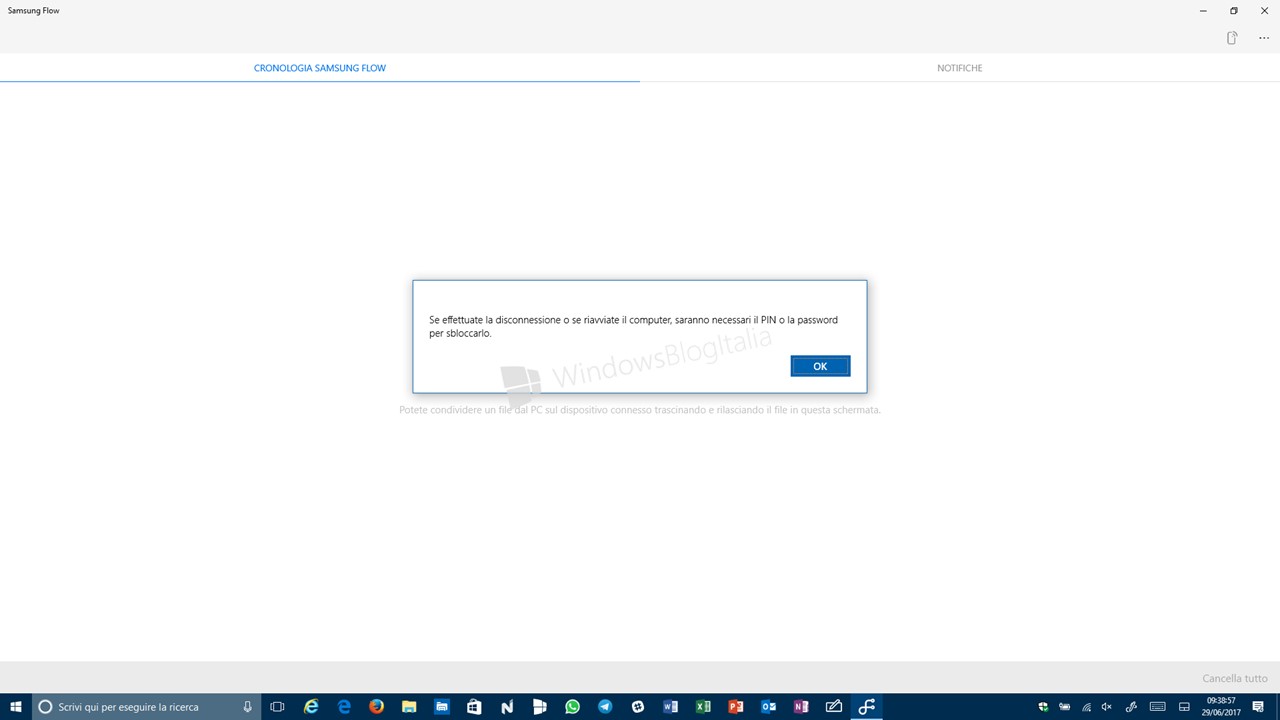Open the Windows Start menu
This screenshot has height=720, width=1280.
coord(16,707)
